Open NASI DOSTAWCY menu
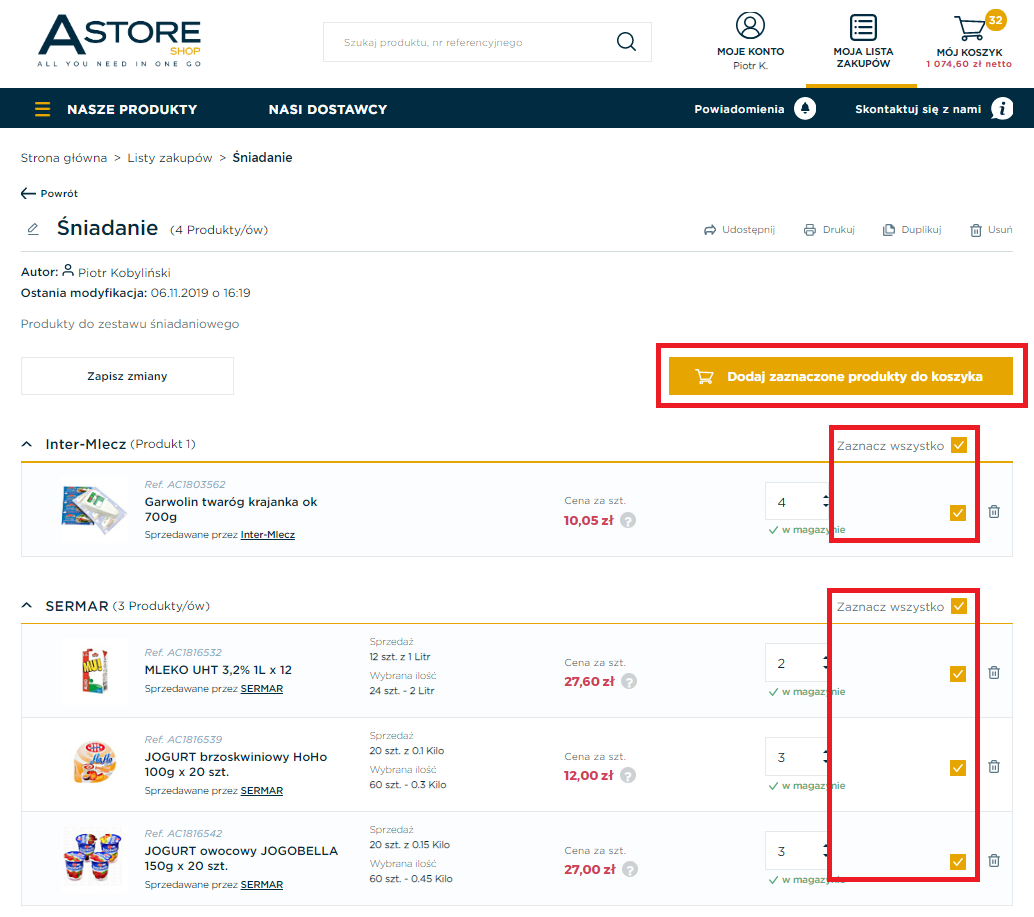This screenshot has height=917, width=1034. (x=328, y=109)
